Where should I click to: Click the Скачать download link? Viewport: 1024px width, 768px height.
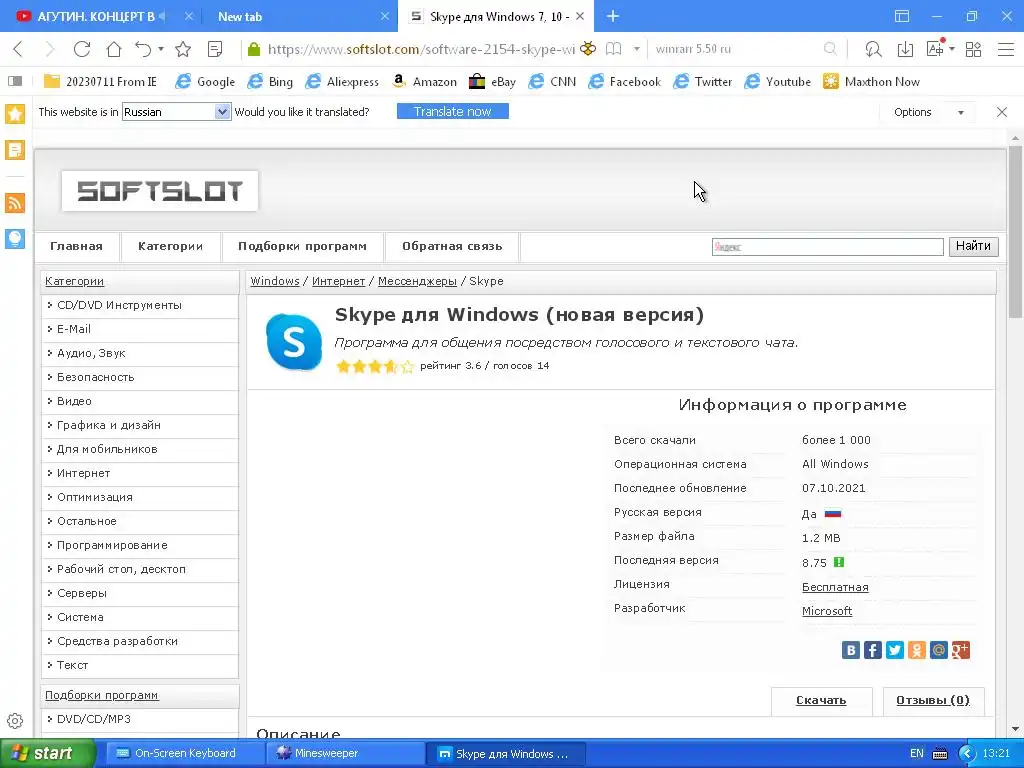[821, 700]
